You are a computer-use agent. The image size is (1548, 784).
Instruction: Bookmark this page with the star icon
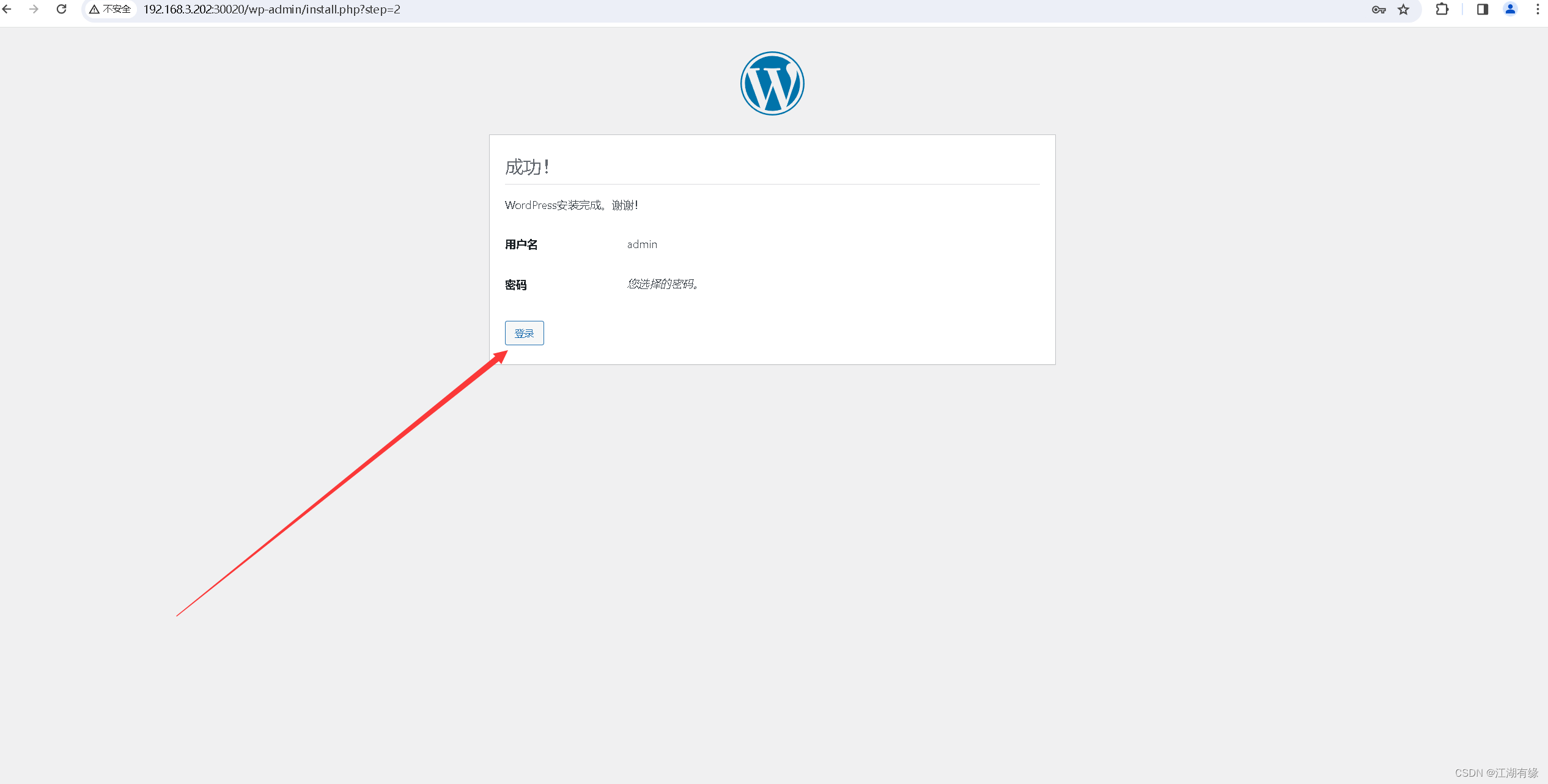1404,9
